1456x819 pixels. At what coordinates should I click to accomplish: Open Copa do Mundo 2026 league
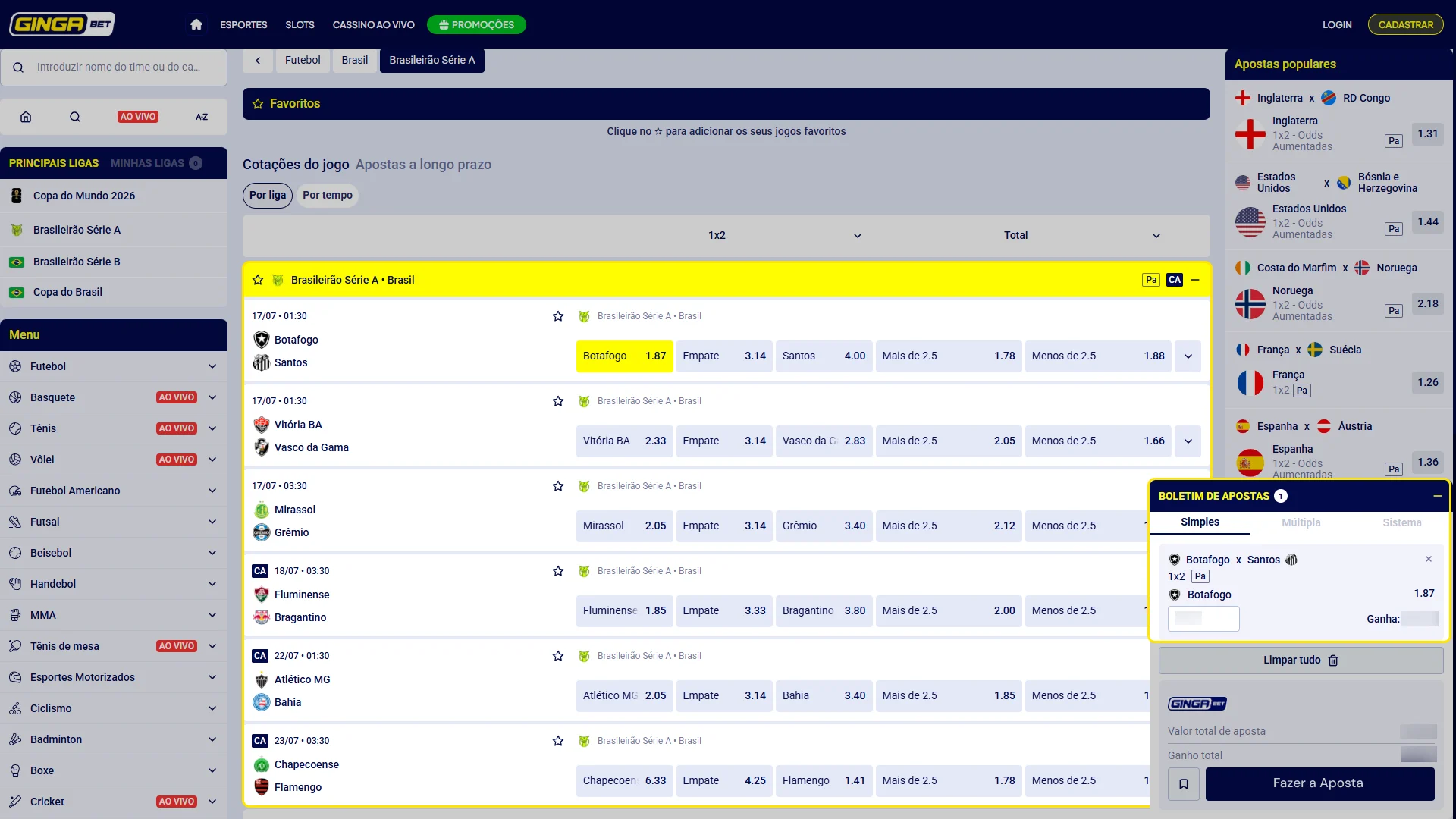(114, 196)
